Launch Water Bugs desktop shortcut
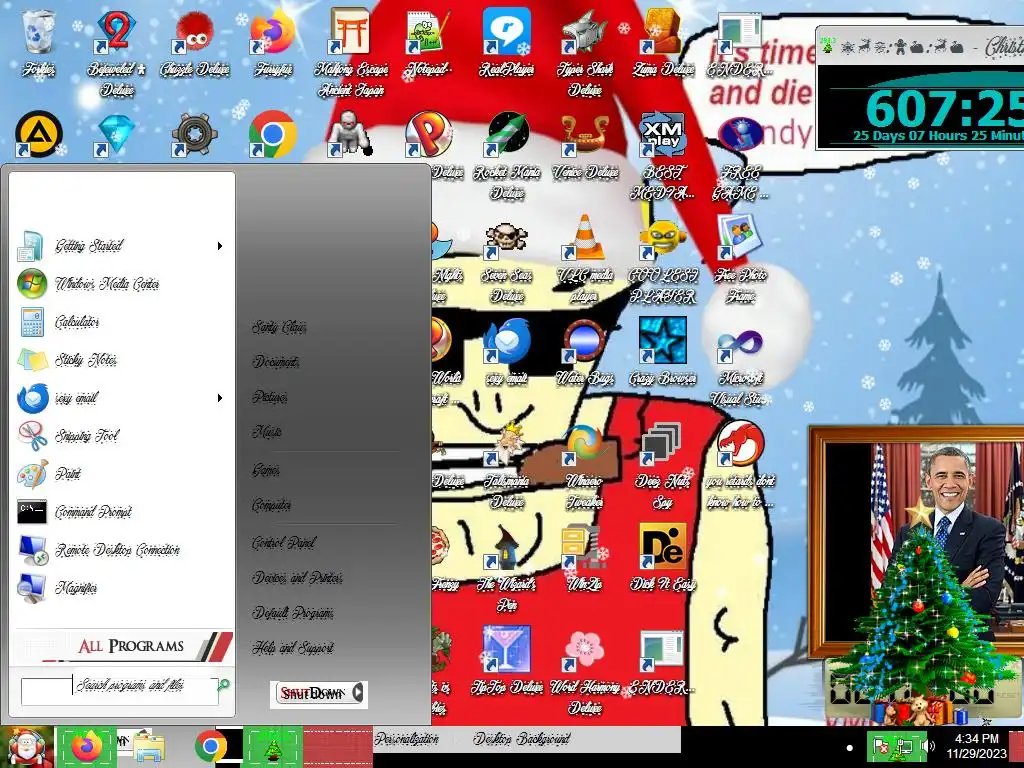The height and width of the screenshot is (768, 1024). (584, 351)
